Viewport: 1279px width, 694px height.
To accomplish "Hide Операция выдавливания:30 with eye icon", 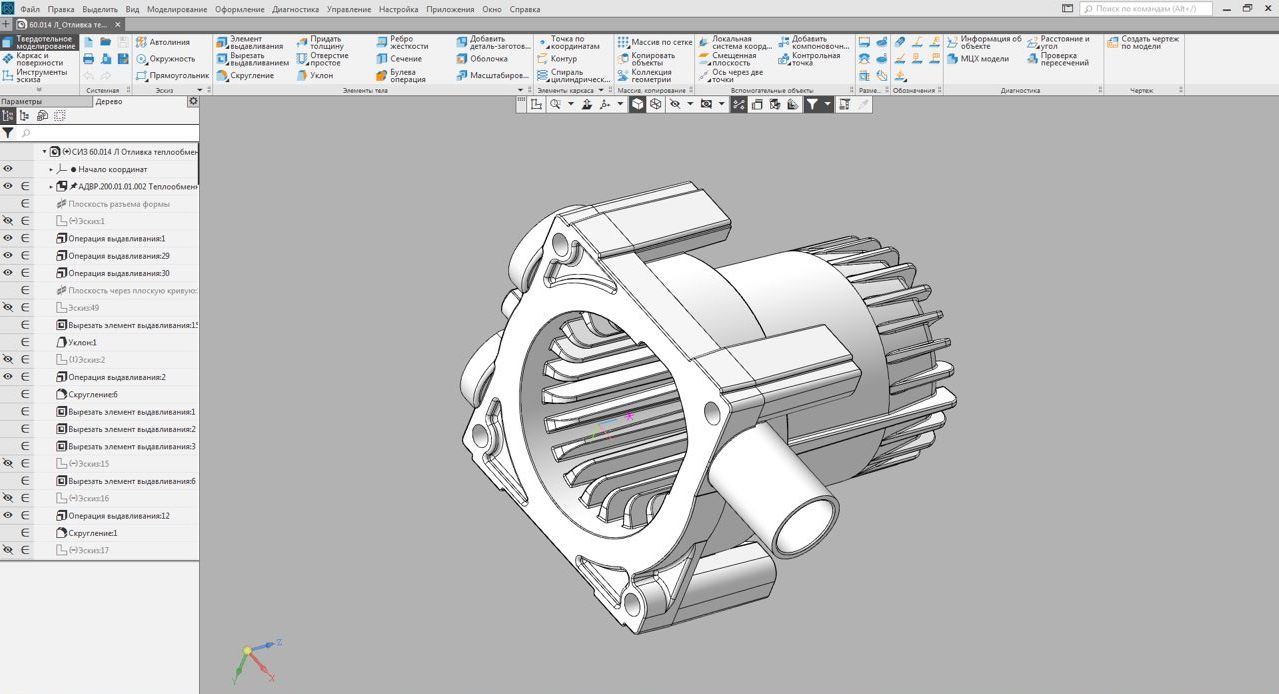I will click(8, 273).
